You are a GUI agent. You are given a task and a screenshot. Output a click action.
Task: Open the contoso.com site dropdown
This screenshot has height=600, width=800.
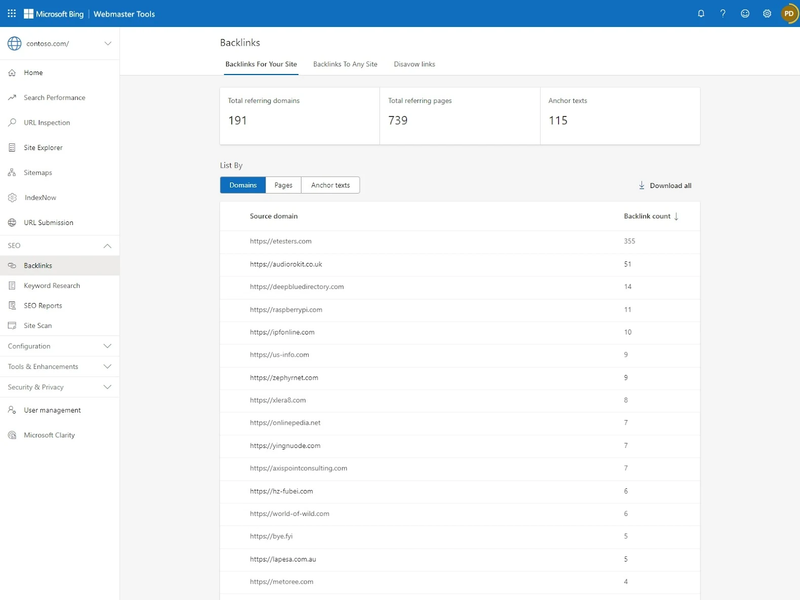tap(59, 43)
